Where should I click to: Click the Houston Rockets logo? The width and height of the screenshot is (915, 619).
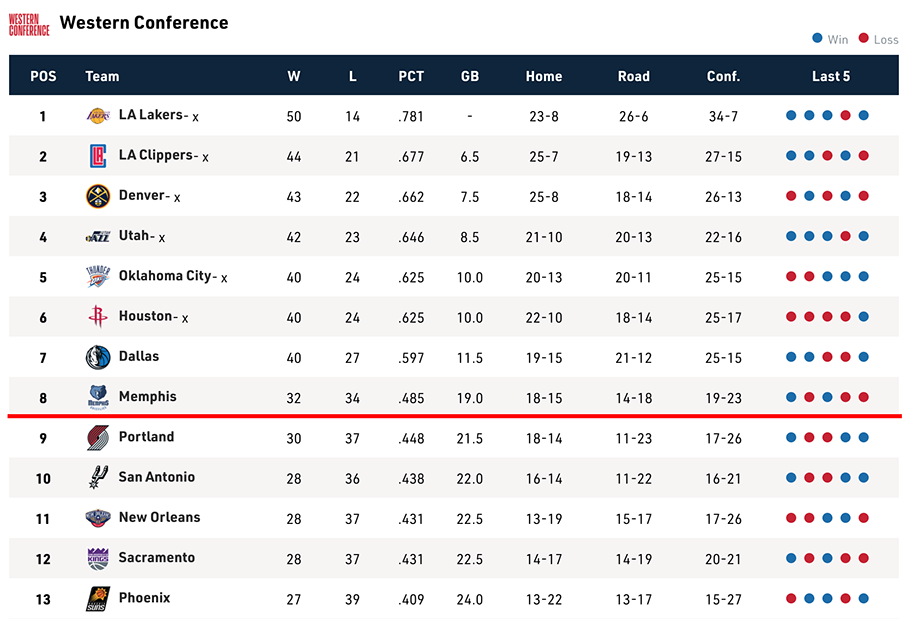[98, 317]
